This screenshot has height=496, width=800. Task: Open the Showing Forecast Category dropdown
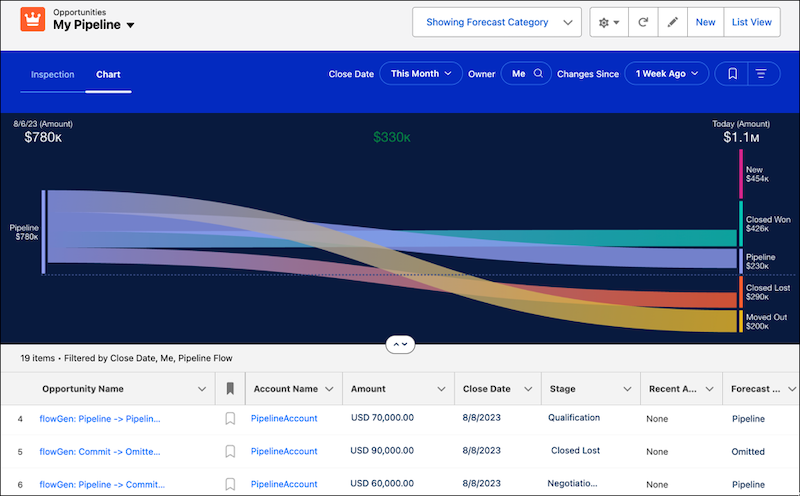click(497, 22)
